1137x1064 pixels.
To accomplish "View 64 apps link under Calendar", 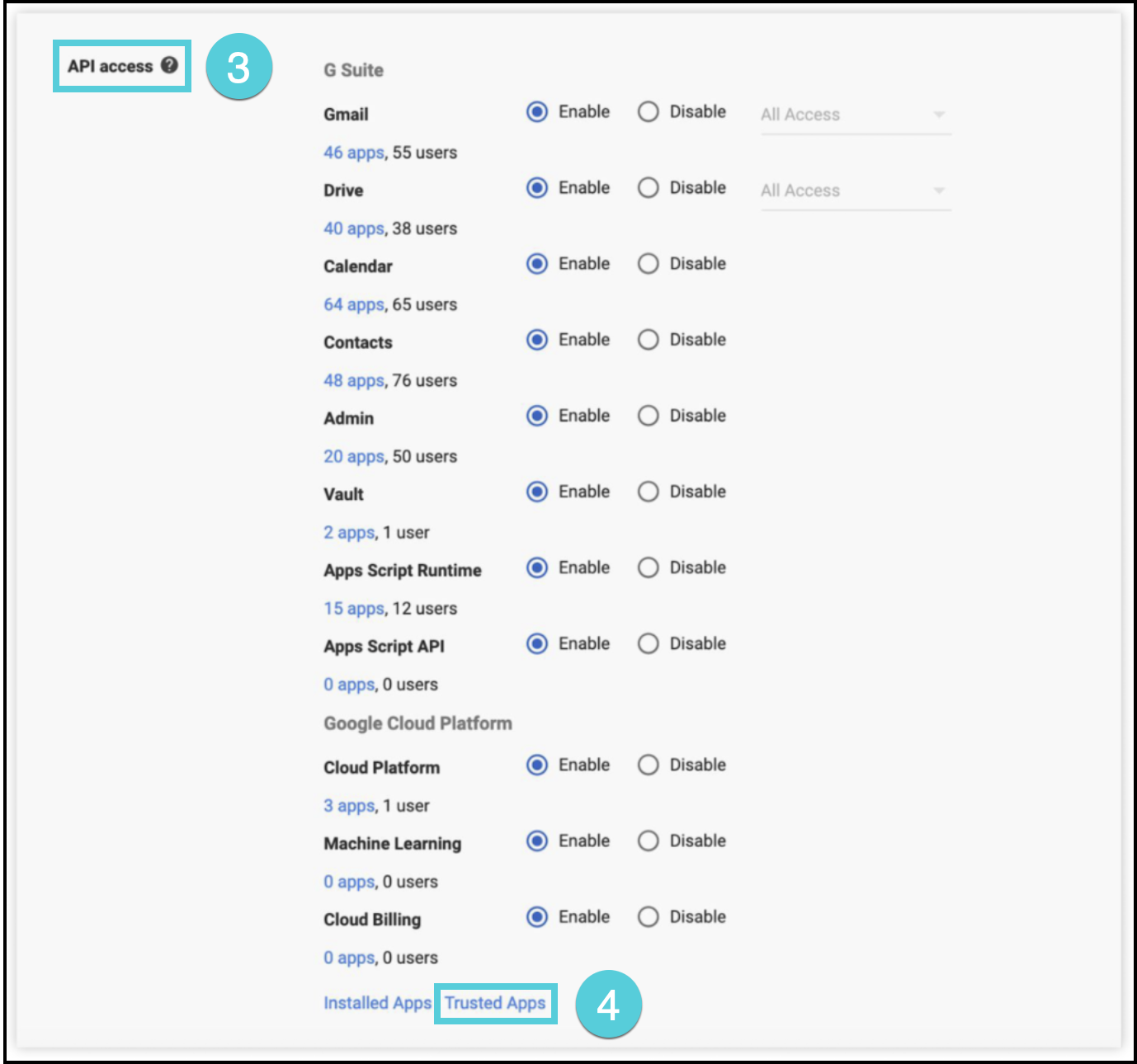I will pos(353,304).
